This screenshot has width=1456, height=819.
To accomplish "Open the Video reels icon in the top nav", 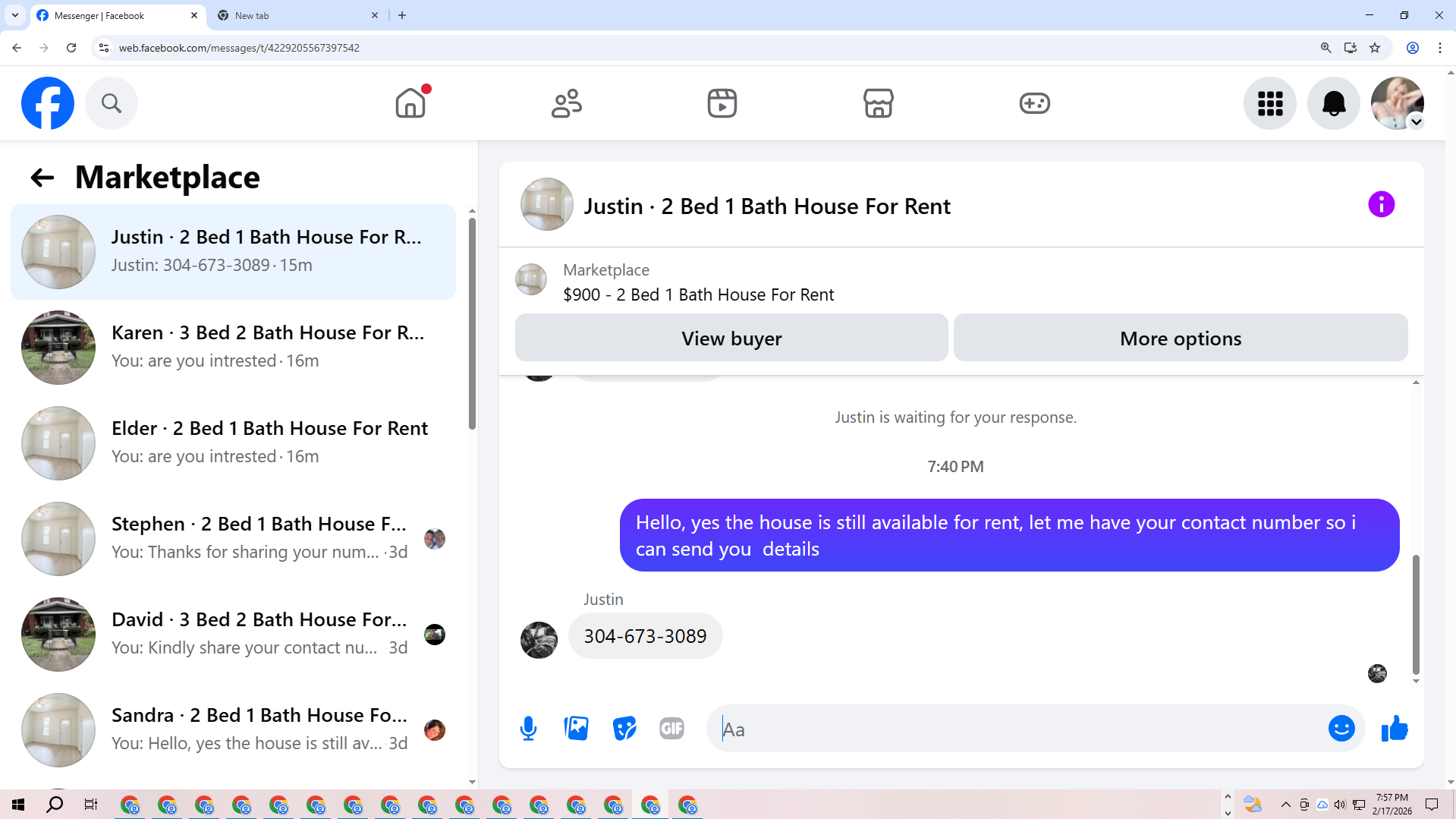I will [722, 103].
